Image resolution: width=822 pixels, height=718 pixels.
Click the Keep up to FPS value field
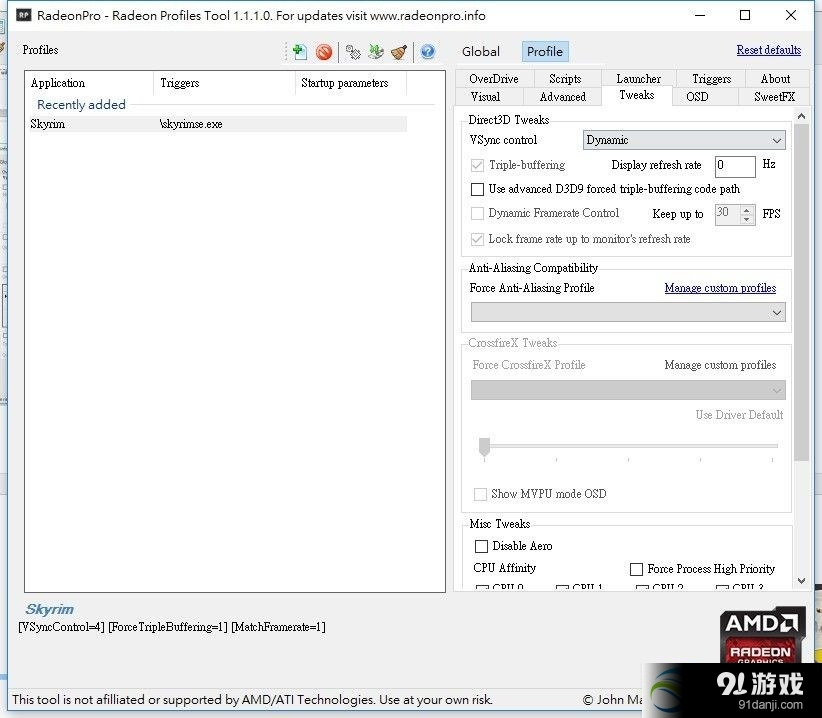pos(728,214)
